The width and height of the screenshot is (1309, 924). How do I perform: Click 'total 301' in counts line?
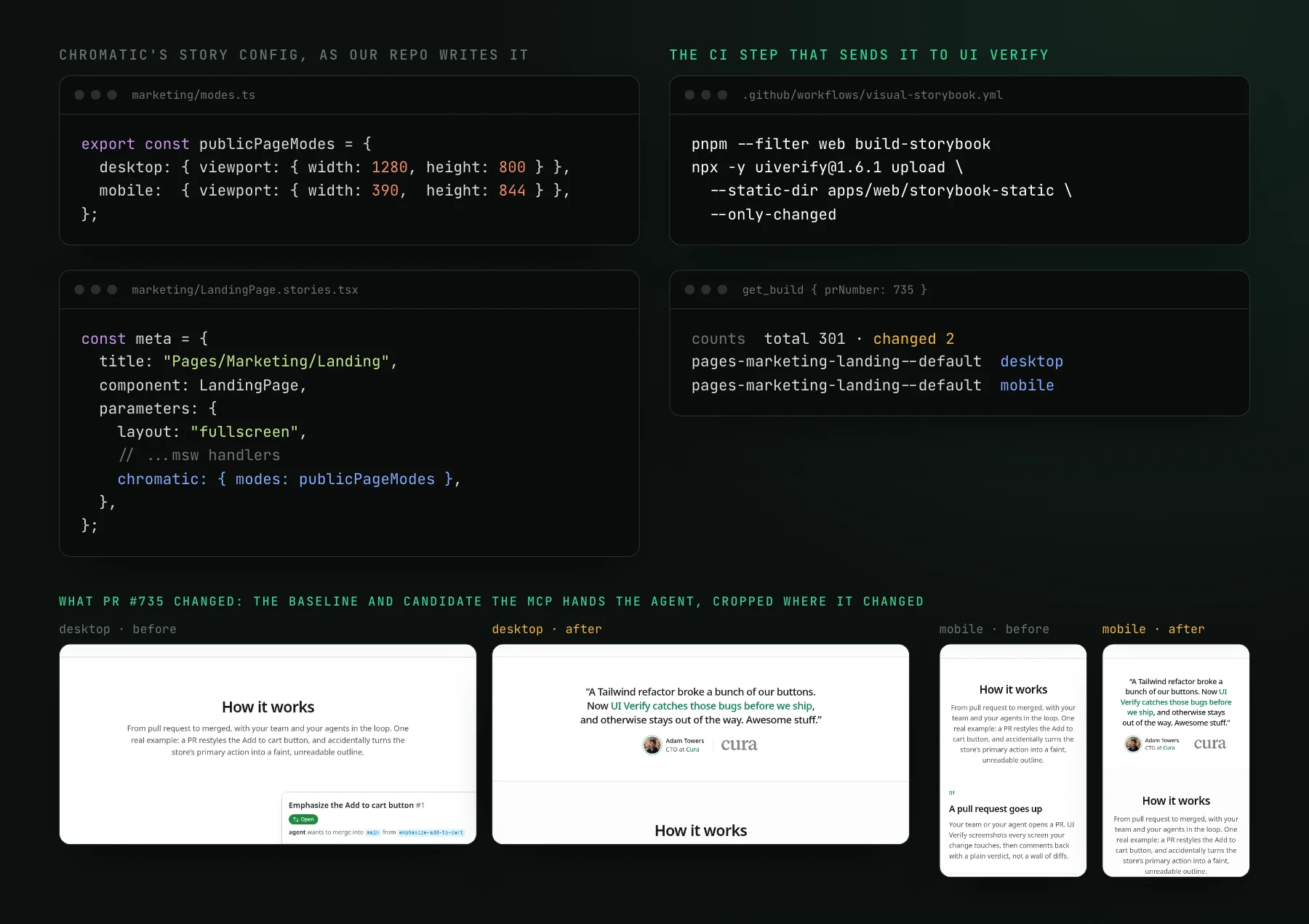click(805, 339)
